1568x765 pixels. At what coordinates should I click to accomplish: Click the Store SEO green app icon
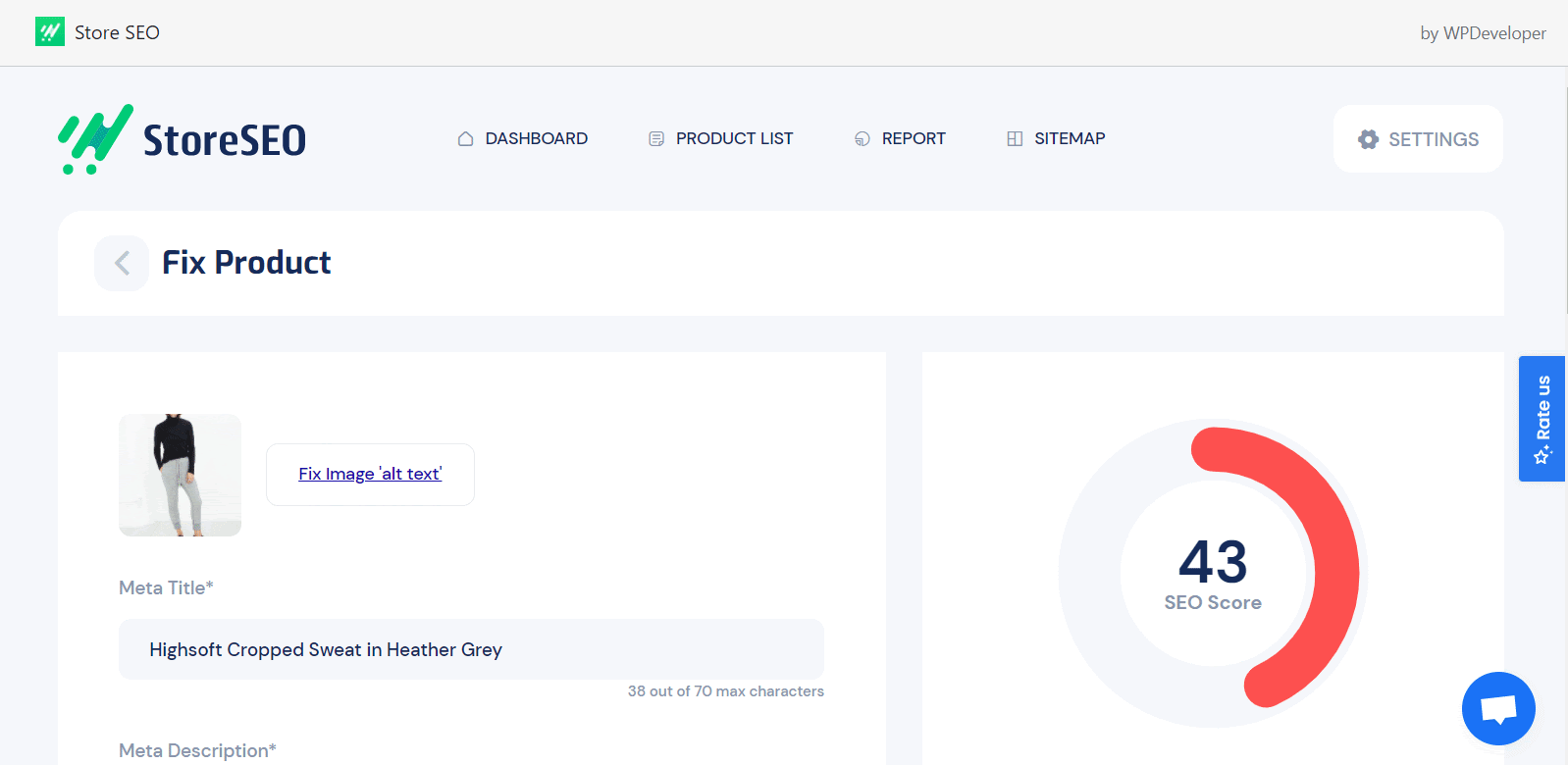click(x=49, y=31)
